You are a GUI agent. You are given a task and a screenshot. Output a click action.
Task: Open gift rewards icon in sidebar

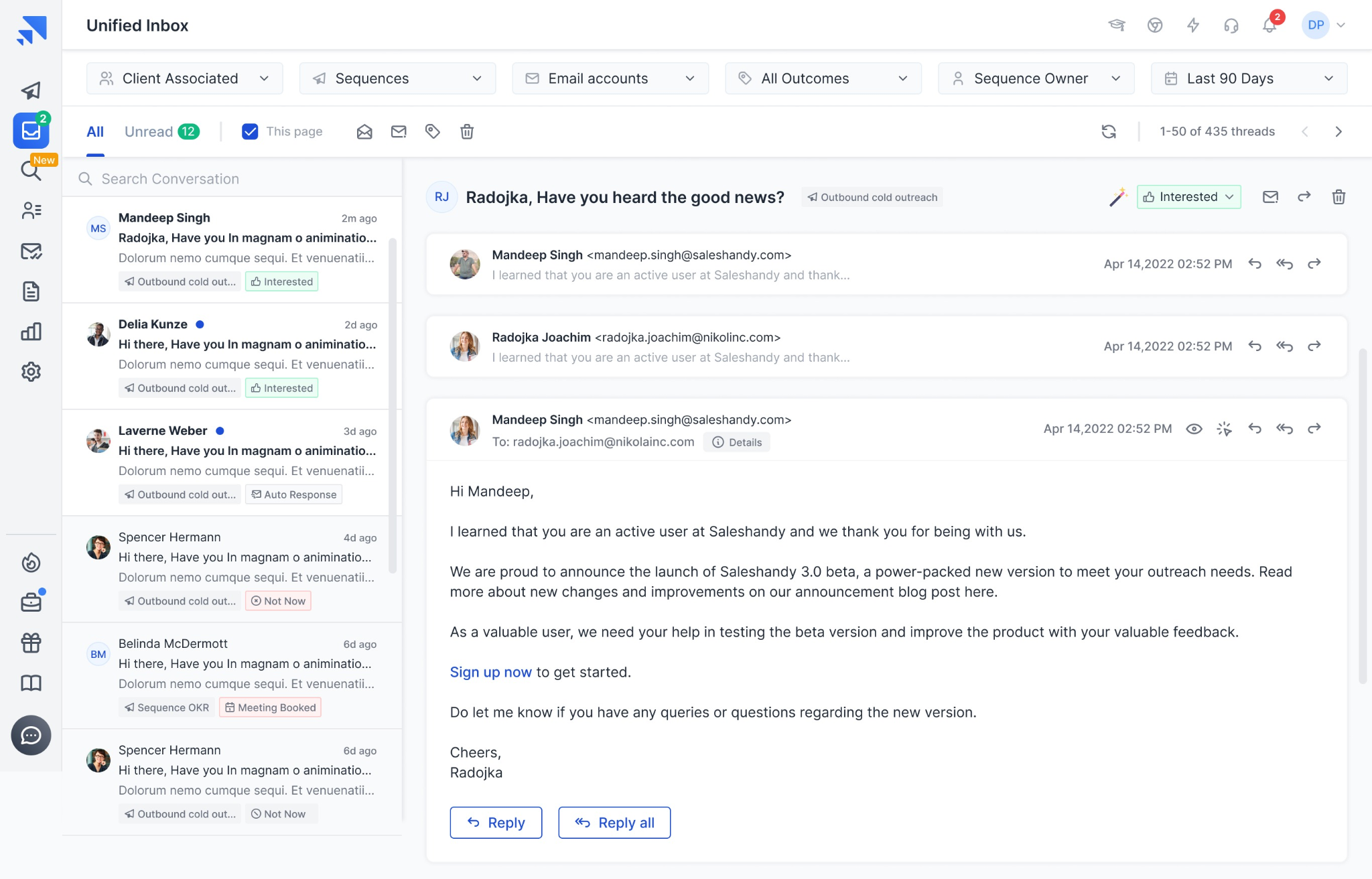coord(31,643)
